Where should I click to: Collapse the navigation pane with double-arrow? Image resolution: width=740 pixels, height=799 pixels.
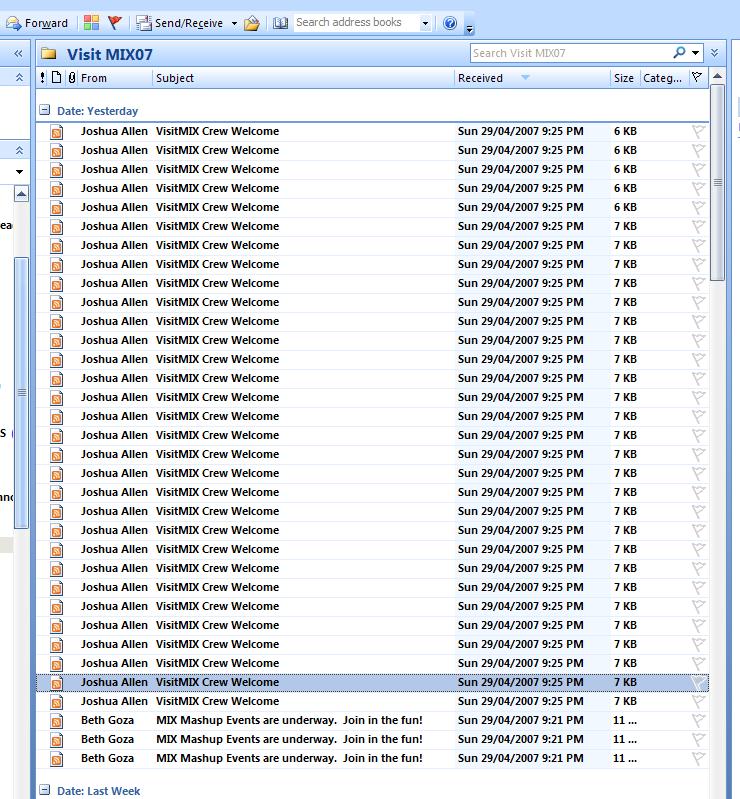click(x=18, y=54)
